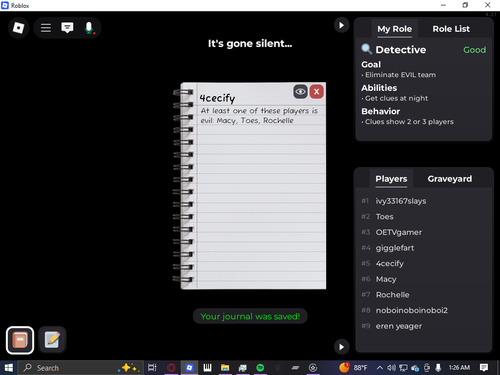Open the Windows Start menu
500x375 pixels.
(x=9, y=368)
